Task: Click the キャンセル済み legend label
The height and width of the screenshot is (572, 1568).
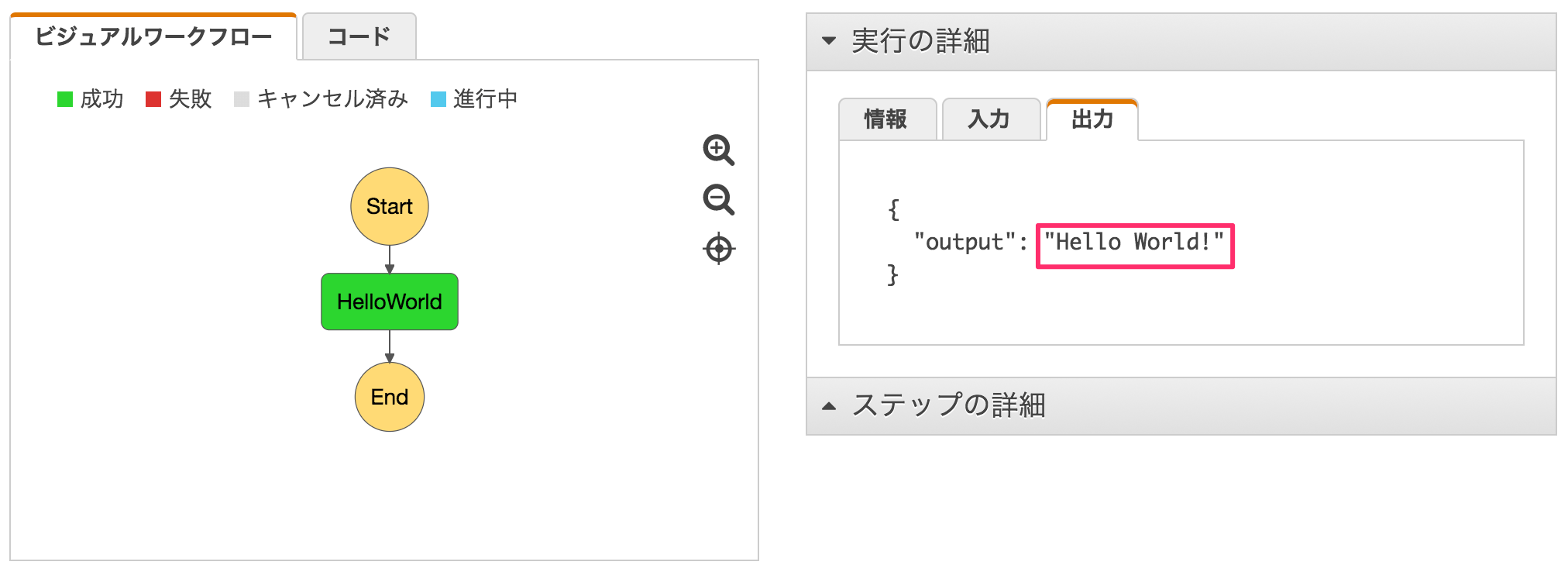Action: tap(333, 99)
